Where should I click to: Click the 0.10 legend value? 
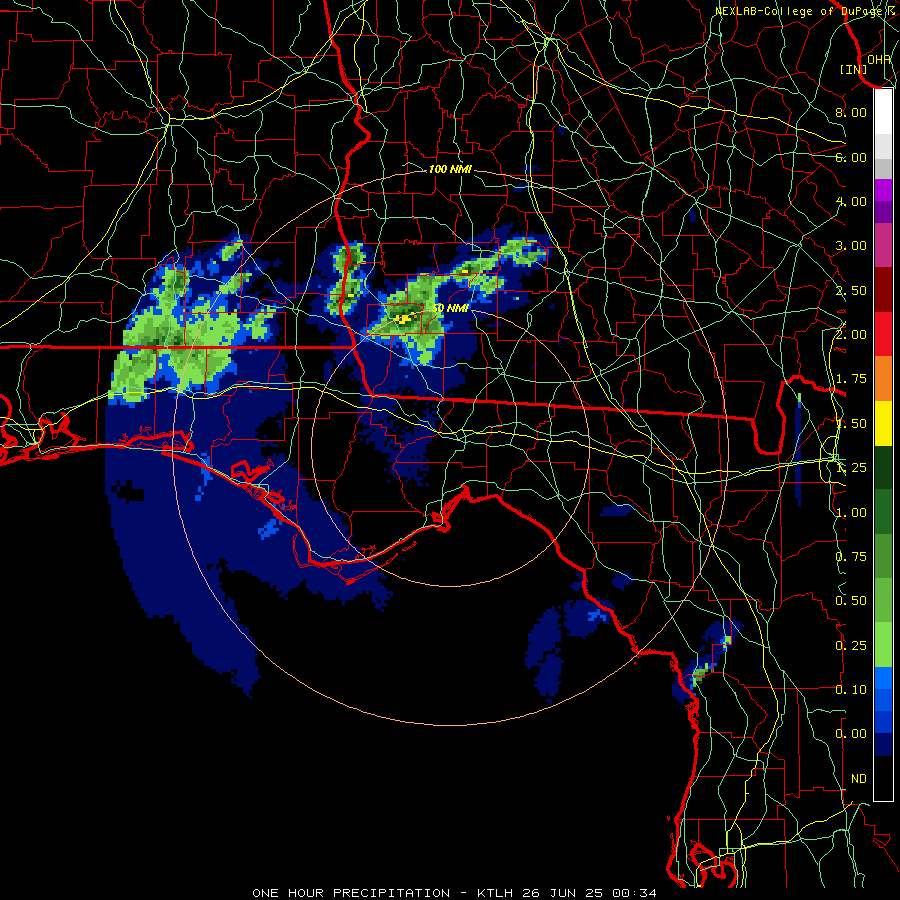[x=851, y=690]
